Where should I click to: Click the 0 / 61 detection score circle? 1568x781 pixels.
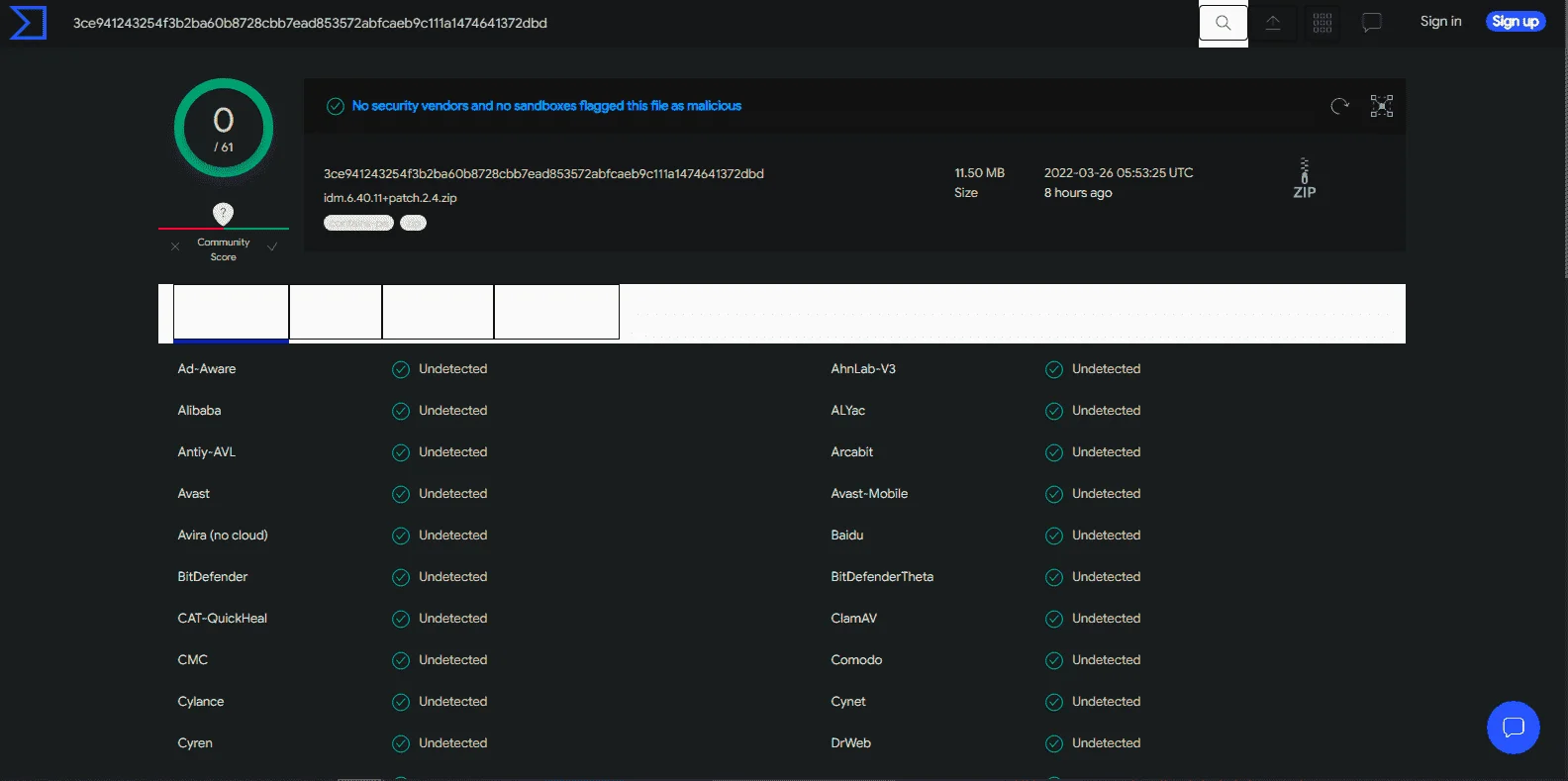[x=224, y=128]
